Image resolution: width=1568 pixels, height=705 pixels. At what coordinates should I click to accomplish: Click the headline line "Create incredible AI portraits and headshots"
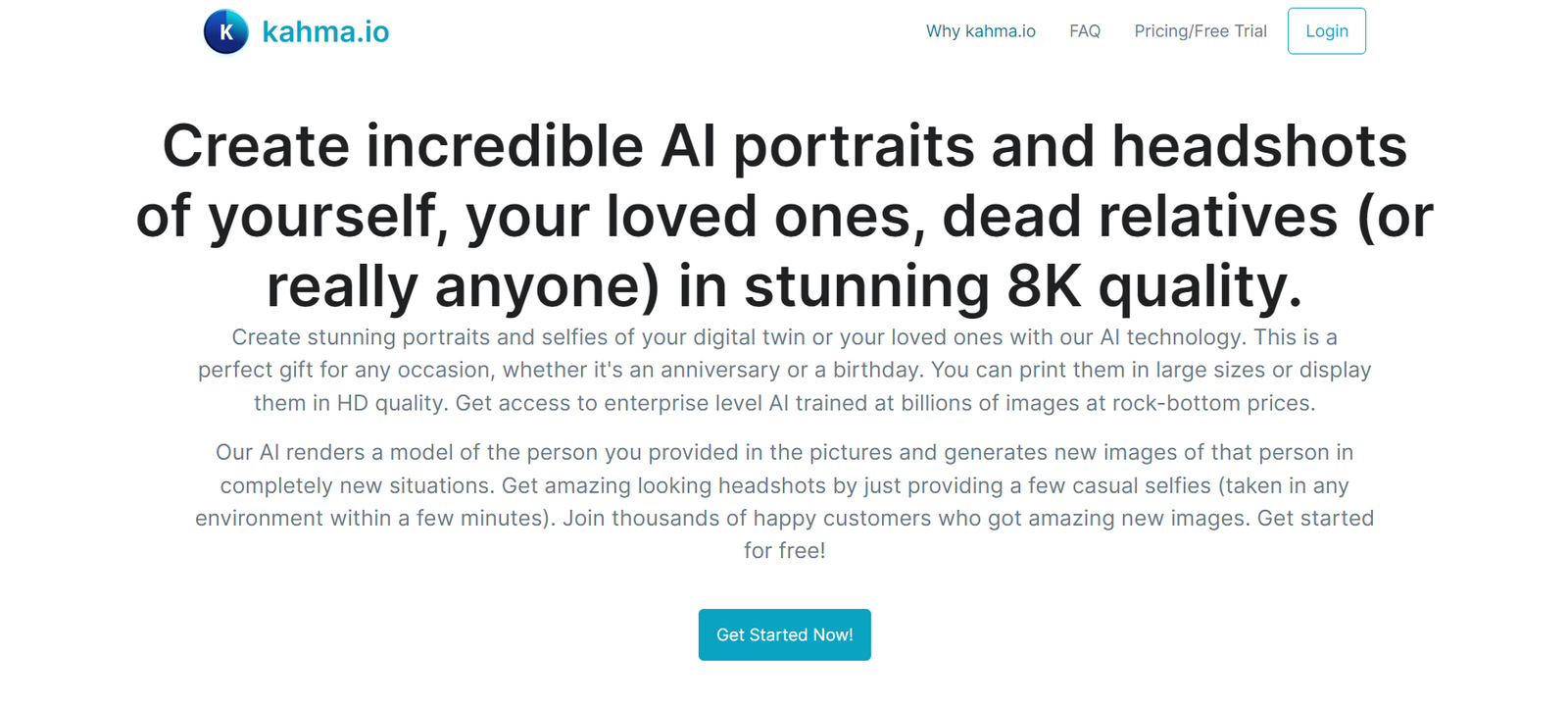click(x=784, y=146)
